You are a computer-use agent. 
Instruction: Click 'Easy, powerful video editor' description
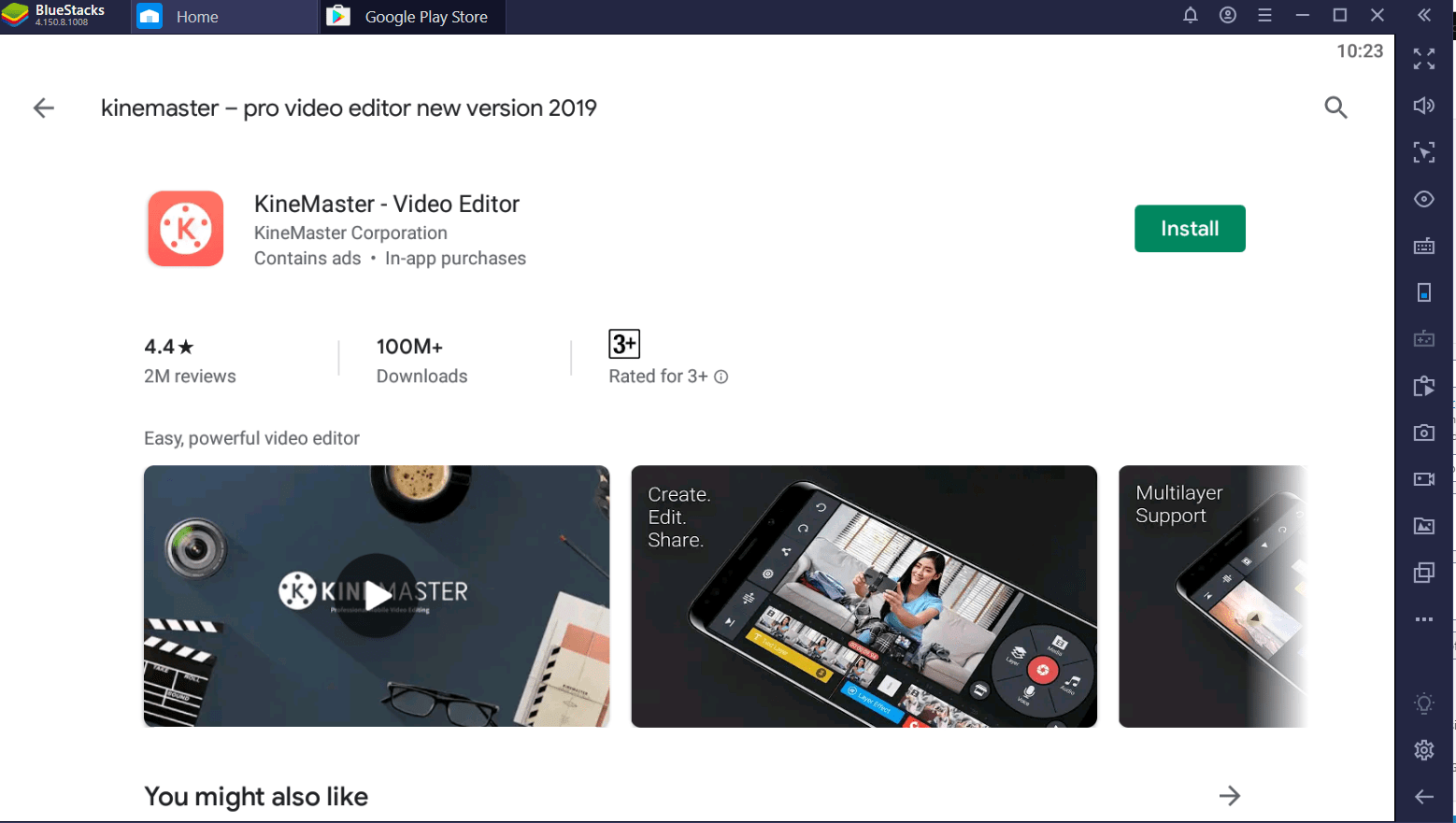point(251,438)
